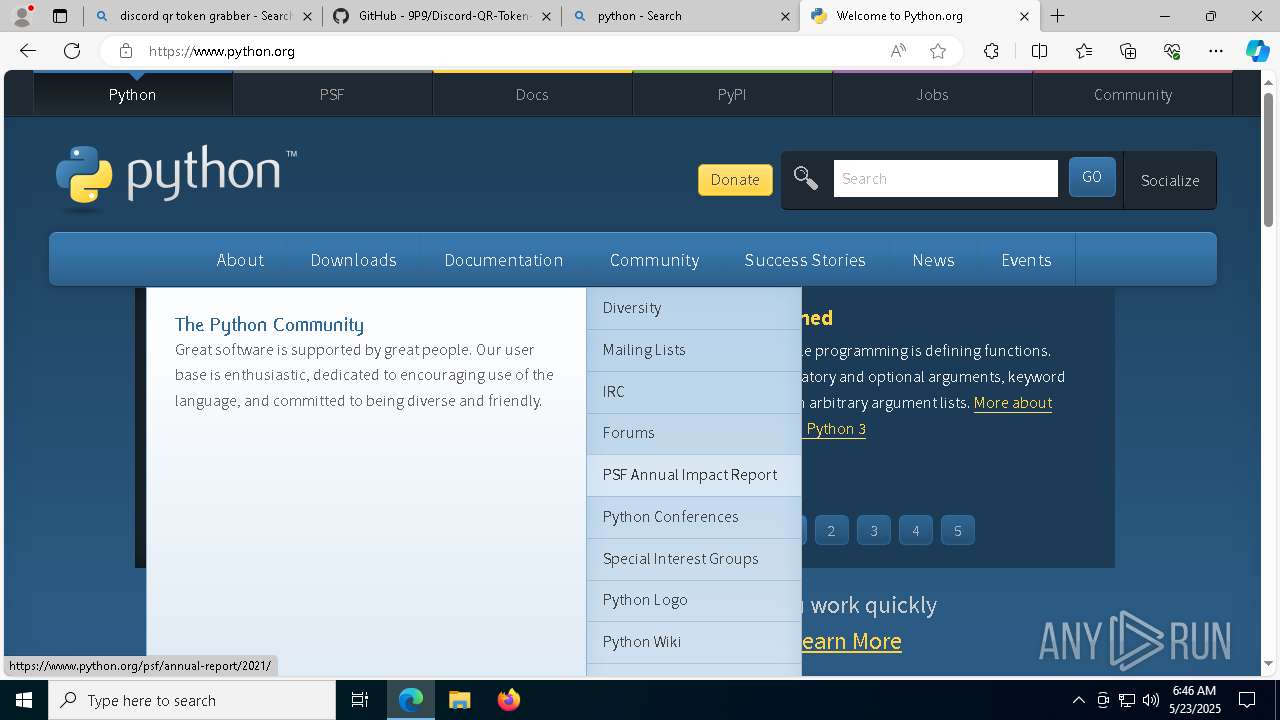The image size is (1280, 720).
Task: Open the volume control icon
Action: pos(1151,700)
